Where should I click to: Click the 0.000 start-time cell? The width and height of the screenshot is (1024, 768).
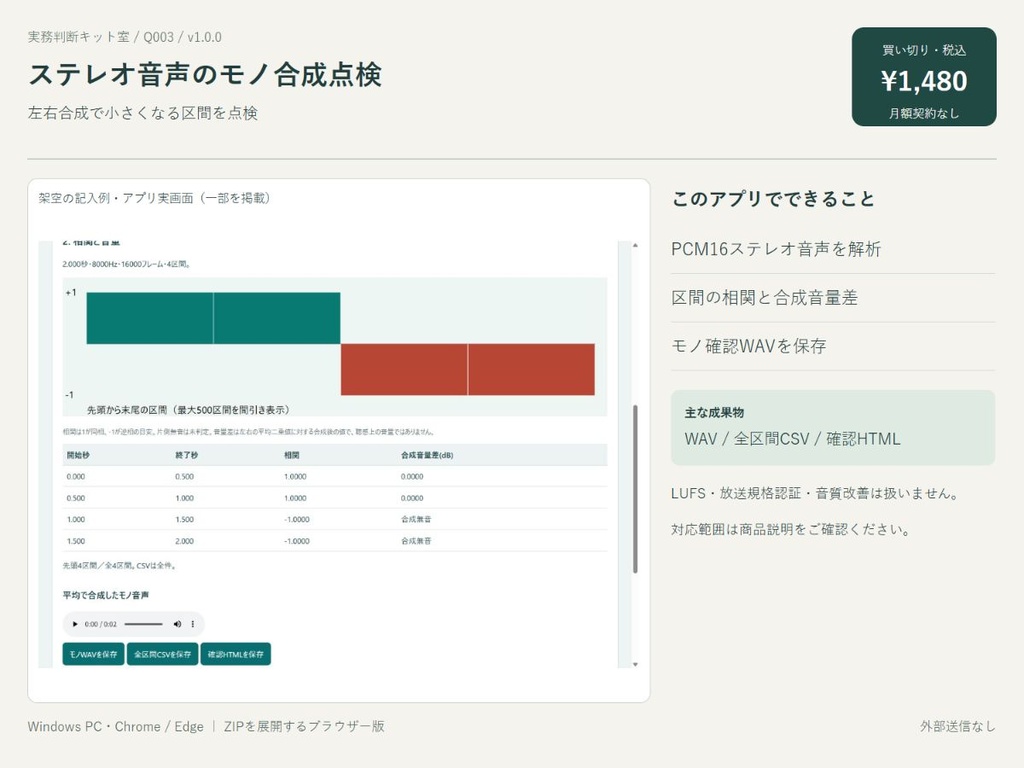click(76, 477)
